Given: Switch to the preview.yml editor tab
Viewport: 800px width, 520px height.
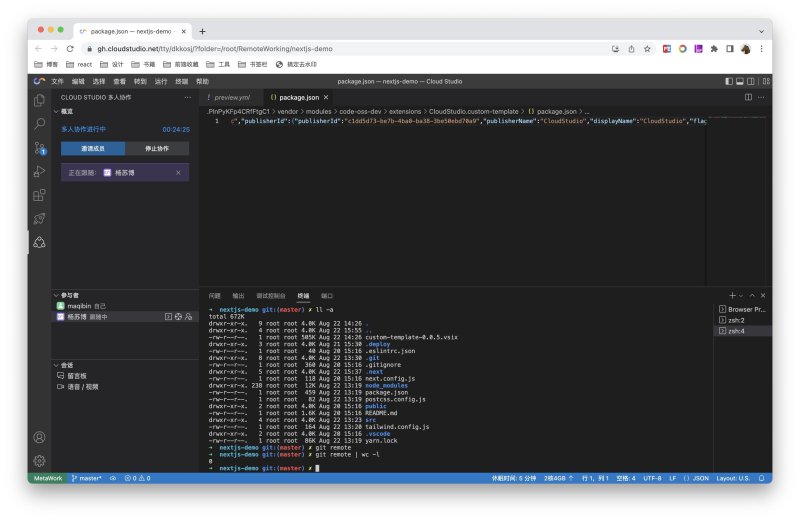Looking at the screenshot, I should tap(231, 97).
